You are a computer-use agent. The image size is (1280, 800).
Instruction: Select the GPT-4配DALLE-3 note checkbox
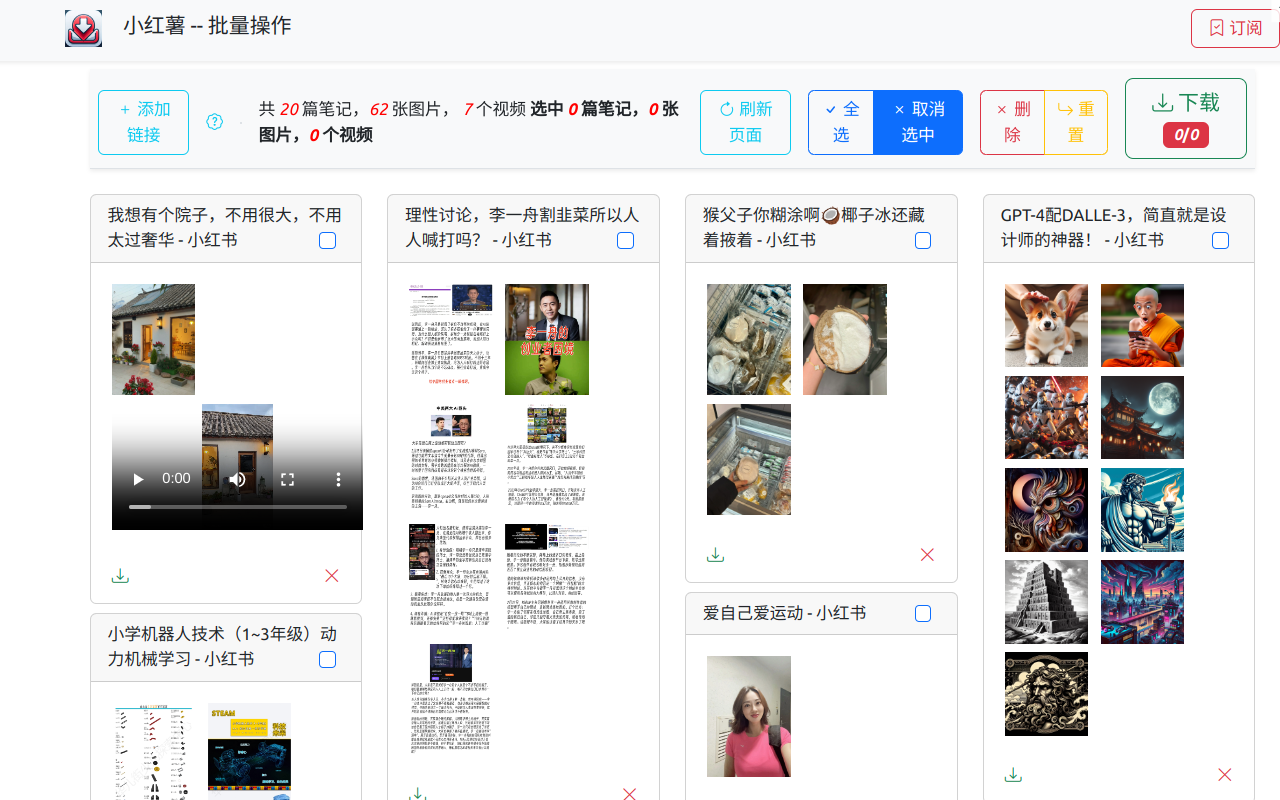coord(1220,240)
